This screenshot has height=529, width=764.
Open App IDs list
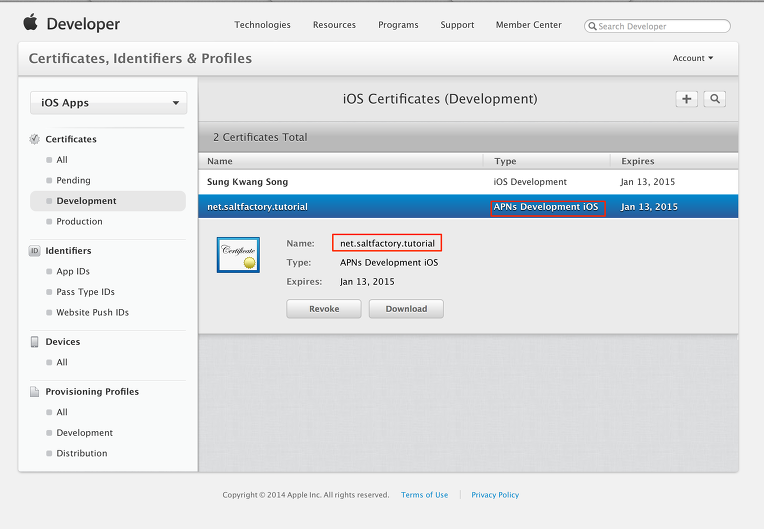coord(73,271)
